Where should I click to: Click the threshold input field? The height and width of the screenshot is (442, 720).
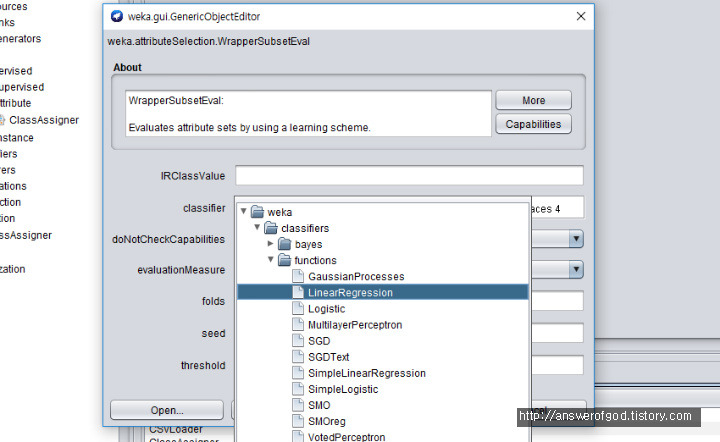(557, 365)
